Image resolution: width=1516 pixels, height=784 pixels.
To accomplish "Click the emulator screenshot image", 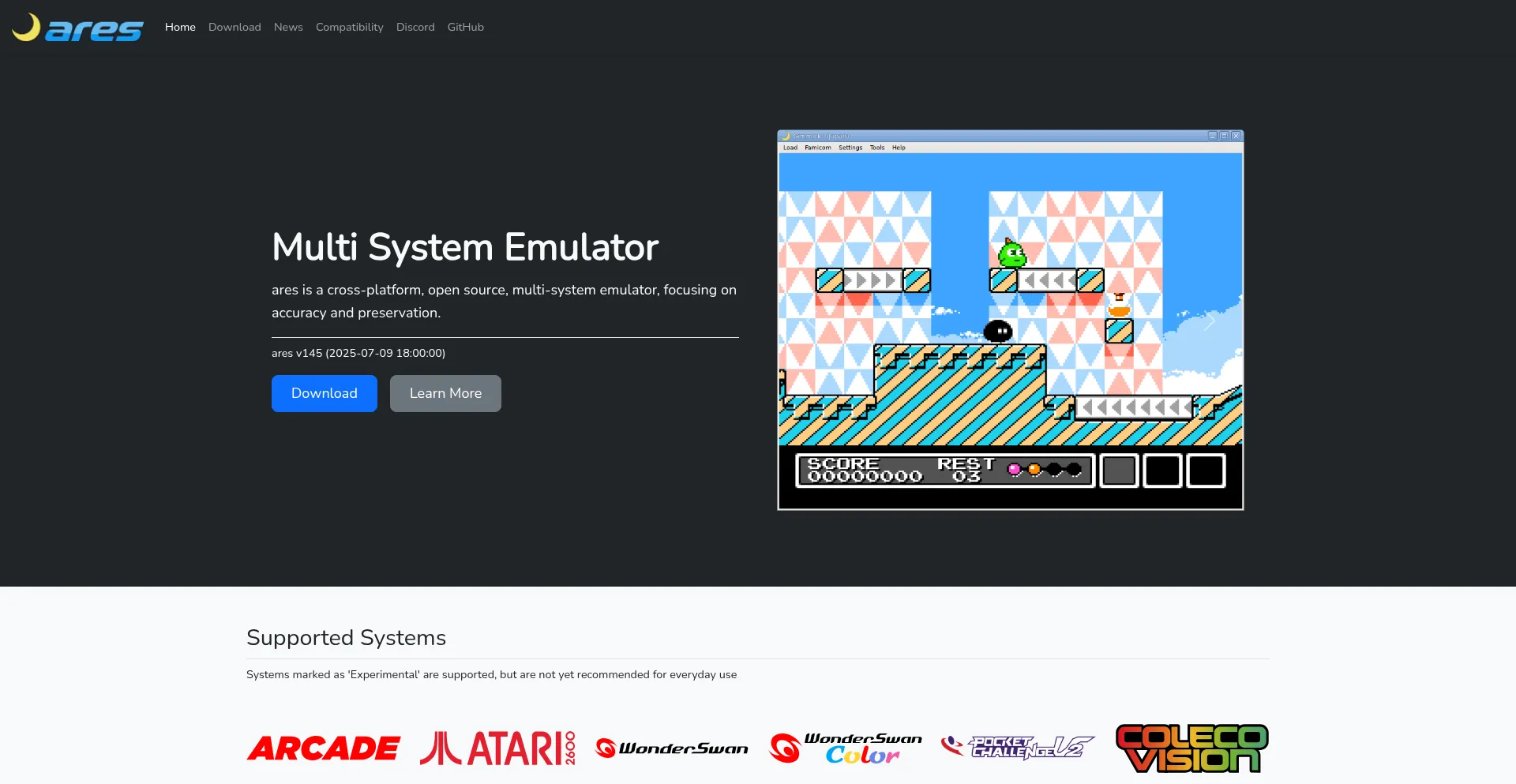I will pyautogui.click(x=1011, y=320).
